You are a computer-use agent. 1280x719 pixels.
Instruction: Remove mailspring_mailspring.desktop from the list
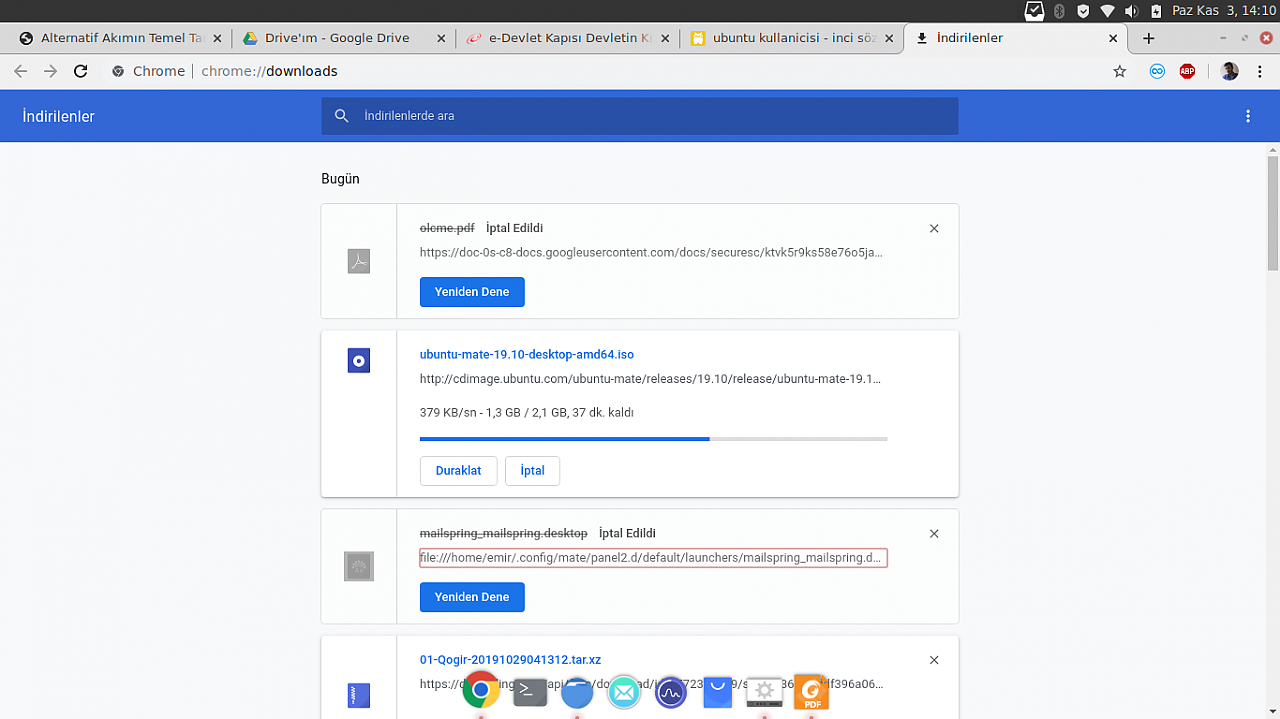click(x=934, y=534)
